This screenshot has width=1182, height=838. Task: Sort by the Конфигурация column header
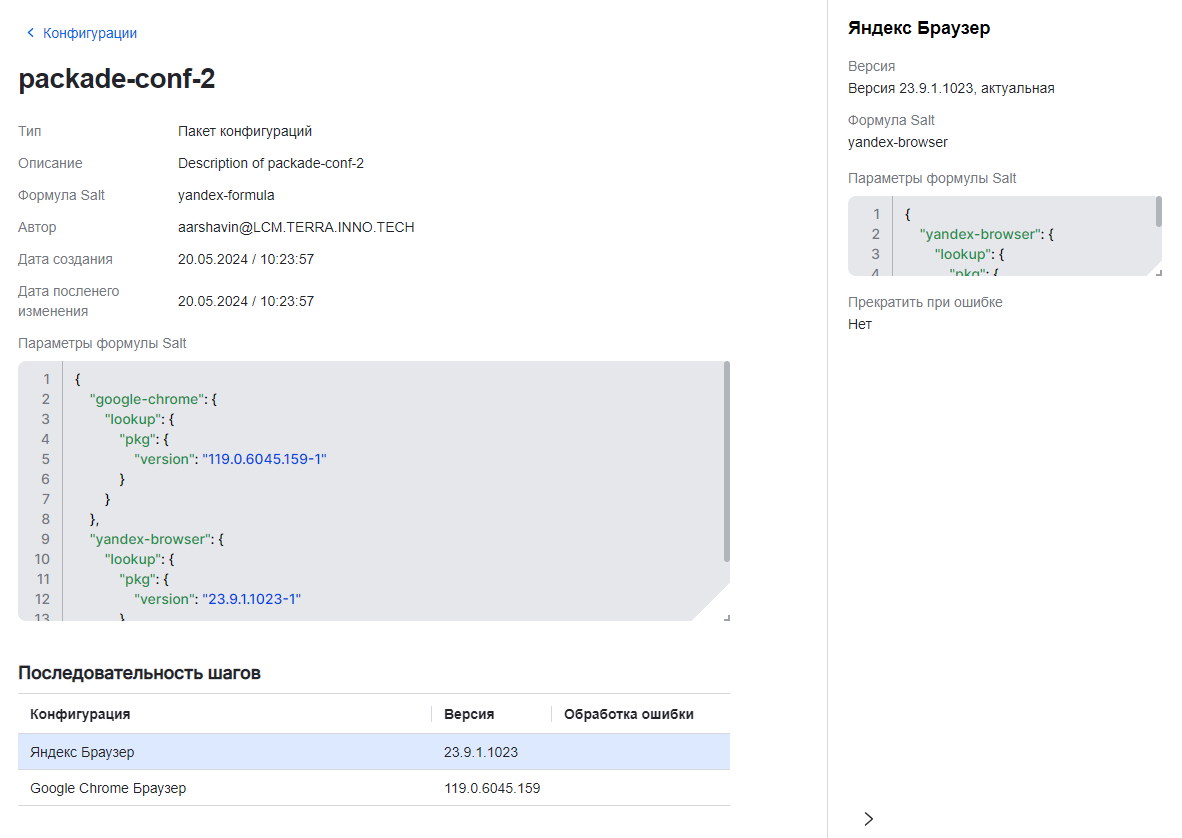click(80, 714)
